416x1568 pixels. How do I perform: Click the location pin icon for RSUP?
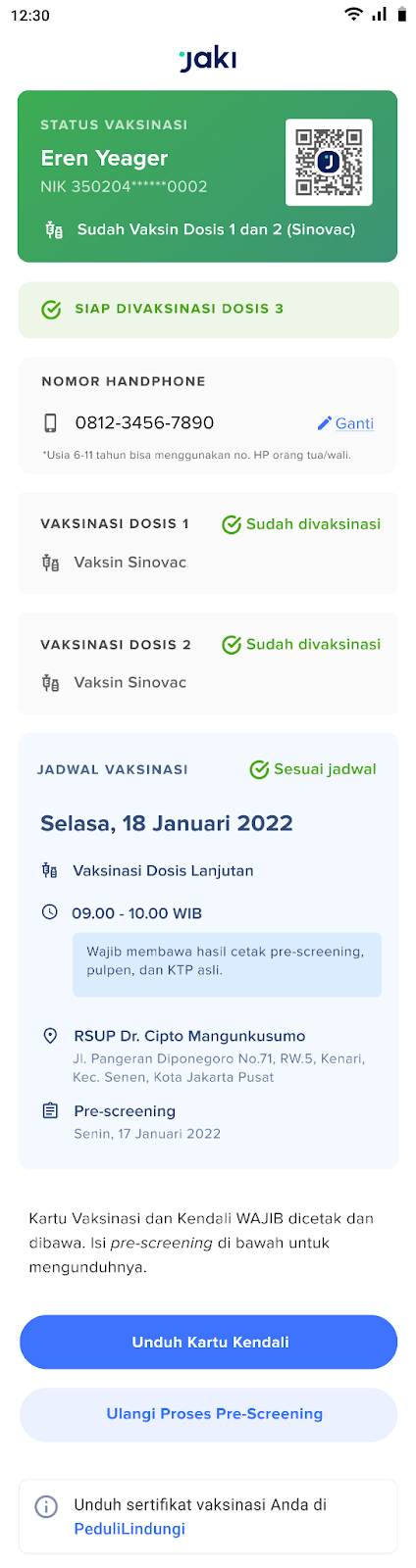(x=50, y=1036)
